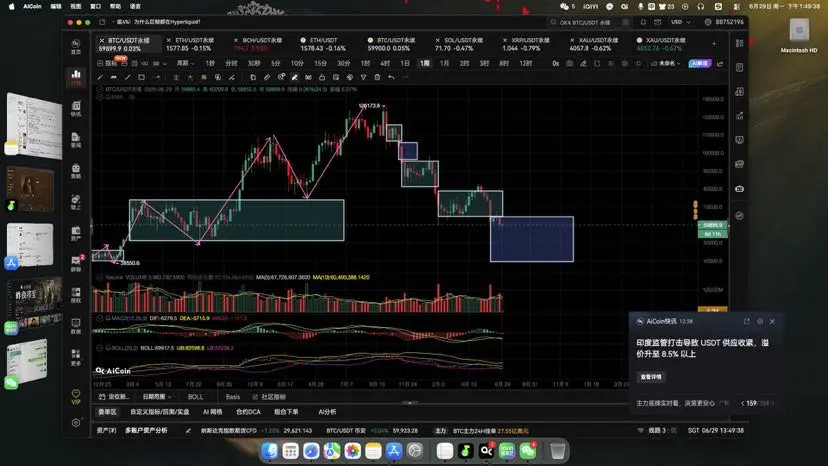Image resolution: width=828 pixels, height=466 pixels.
Task: Click the pencil edit icon in chart toolbar
Action: click(x=583, y=63)
